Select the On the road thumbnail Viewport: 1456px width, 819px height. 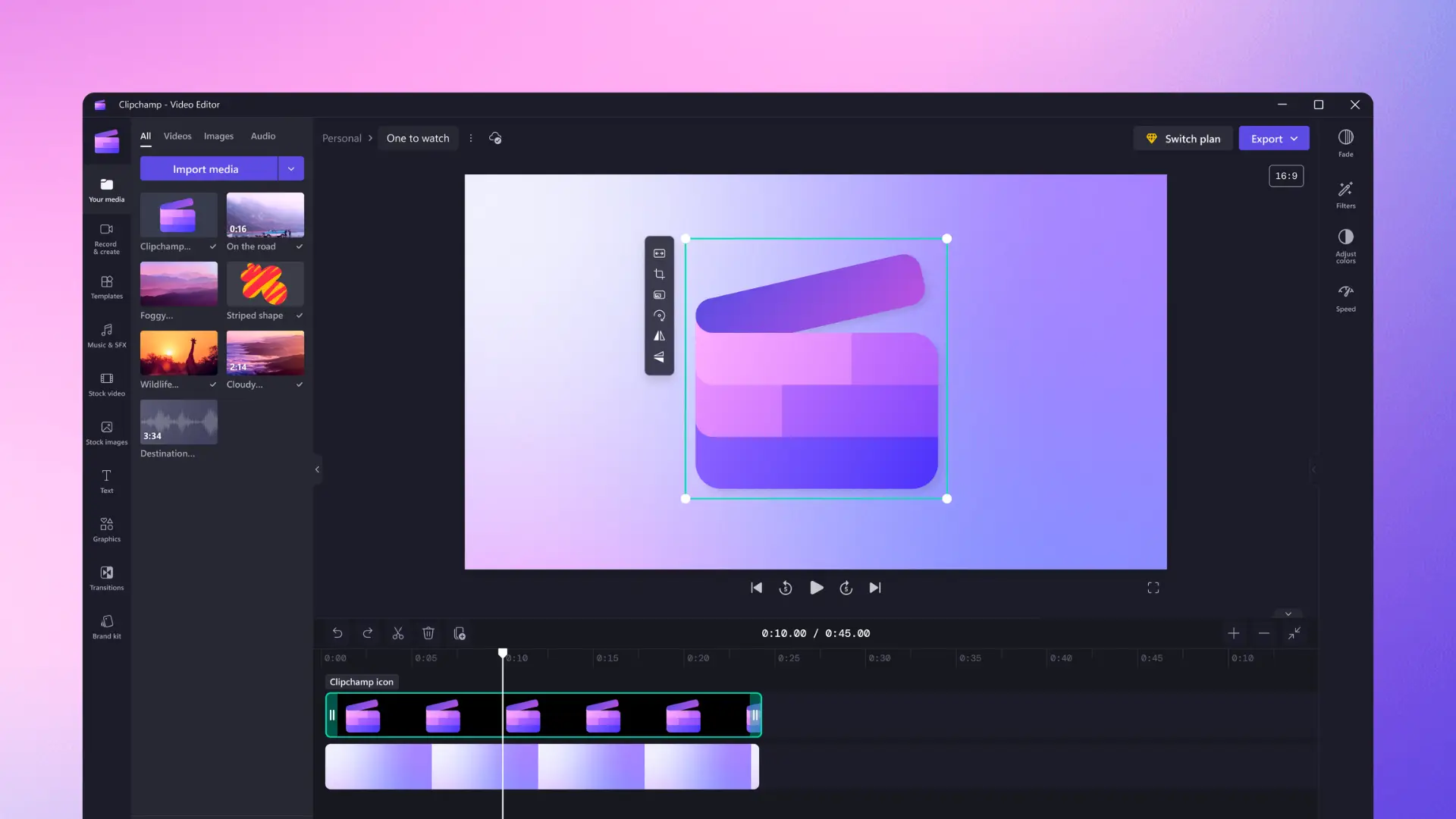coord(265,215)
